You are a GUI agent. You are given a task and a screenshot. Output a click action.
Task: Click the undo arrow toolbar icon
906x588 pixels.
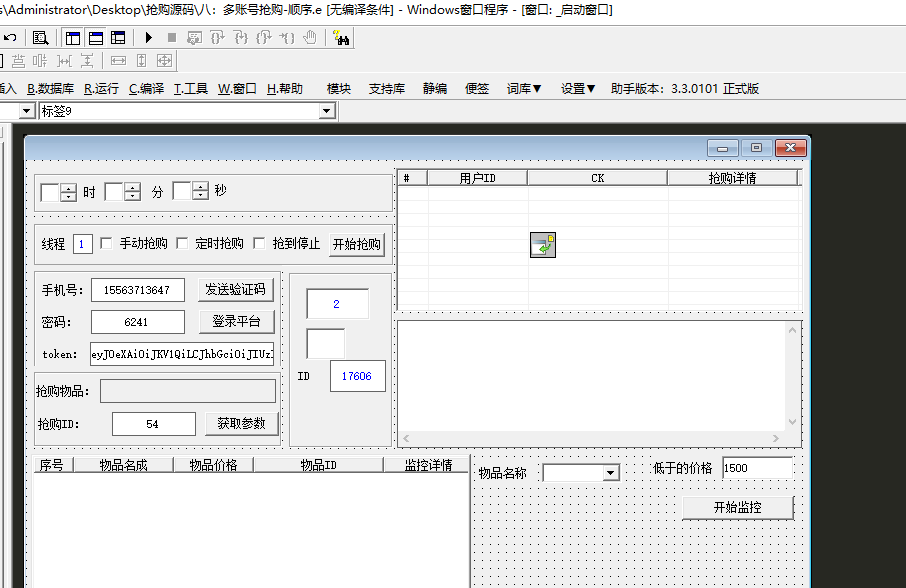coord(10,38)
